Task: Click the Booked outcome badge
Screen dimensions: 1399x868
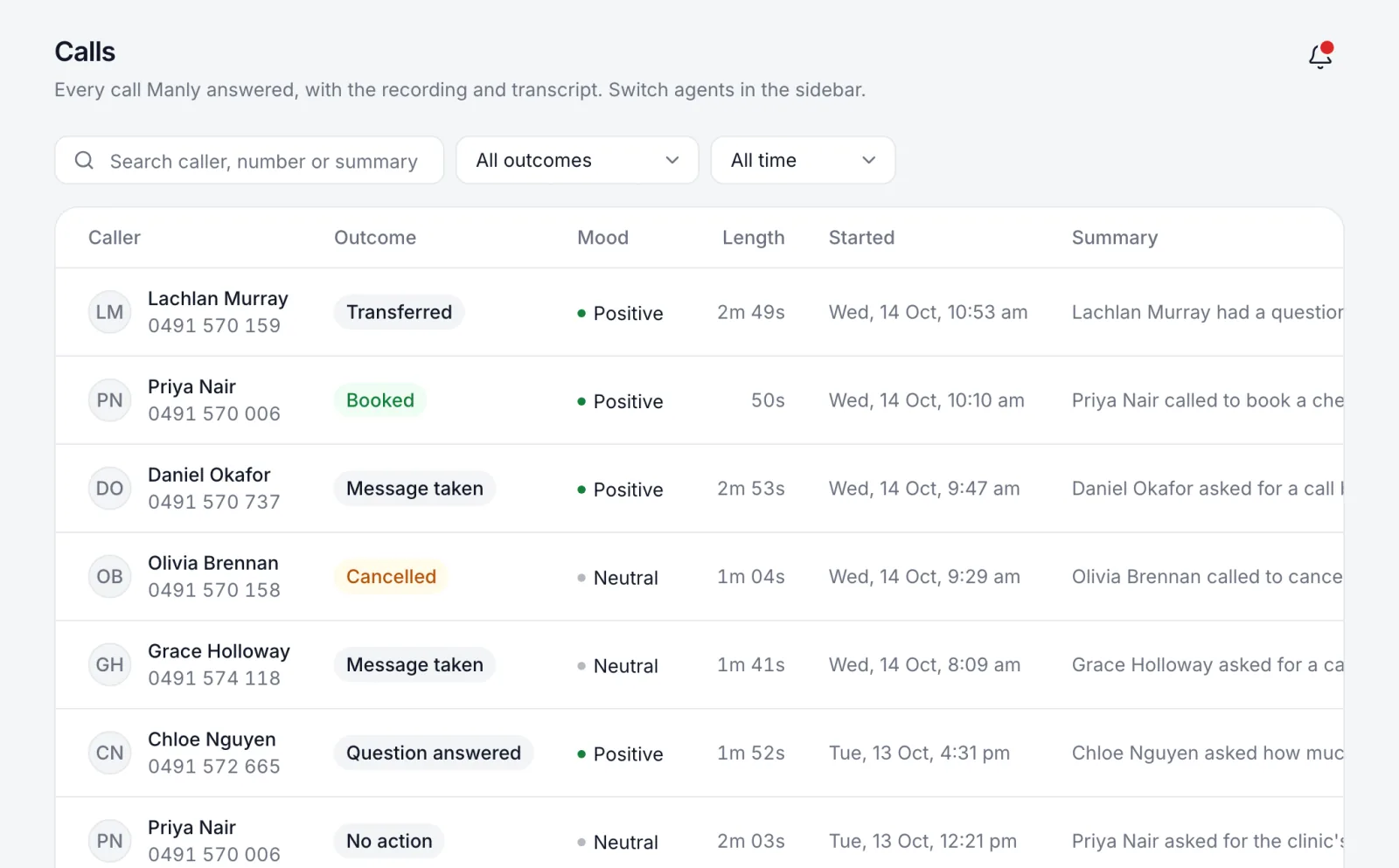Action: point(380,400)
